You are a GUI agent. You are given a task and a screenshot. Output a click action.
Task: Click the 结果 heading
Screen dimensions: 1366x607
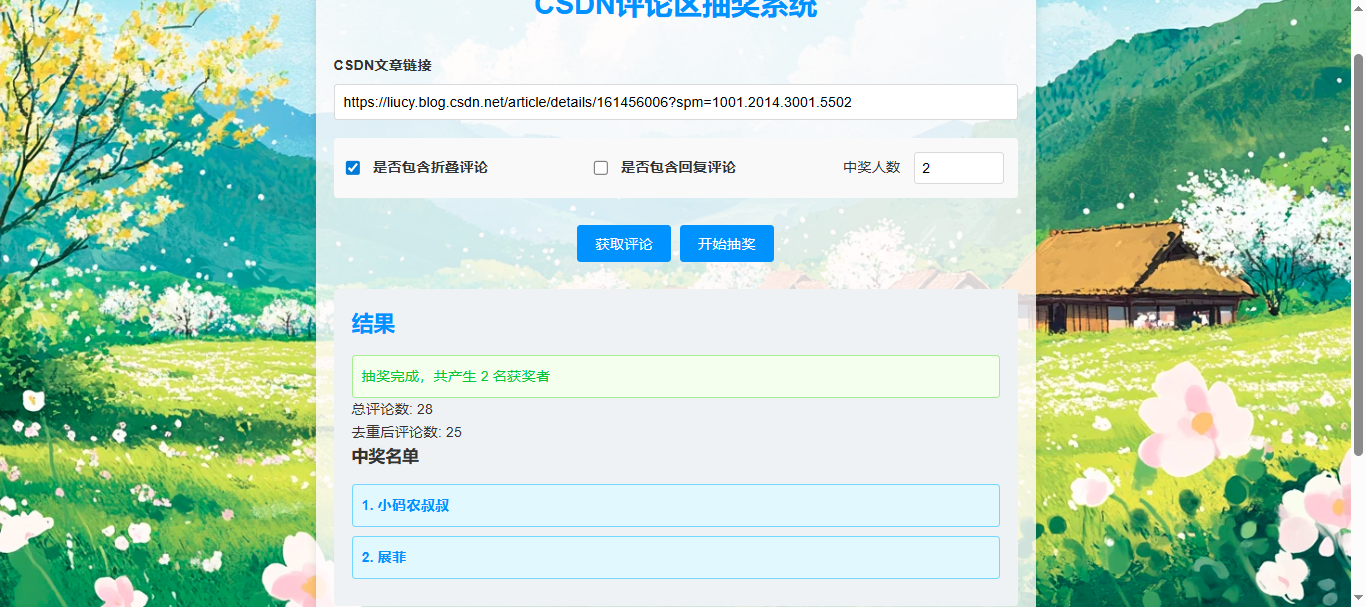(x=373, y=324)
